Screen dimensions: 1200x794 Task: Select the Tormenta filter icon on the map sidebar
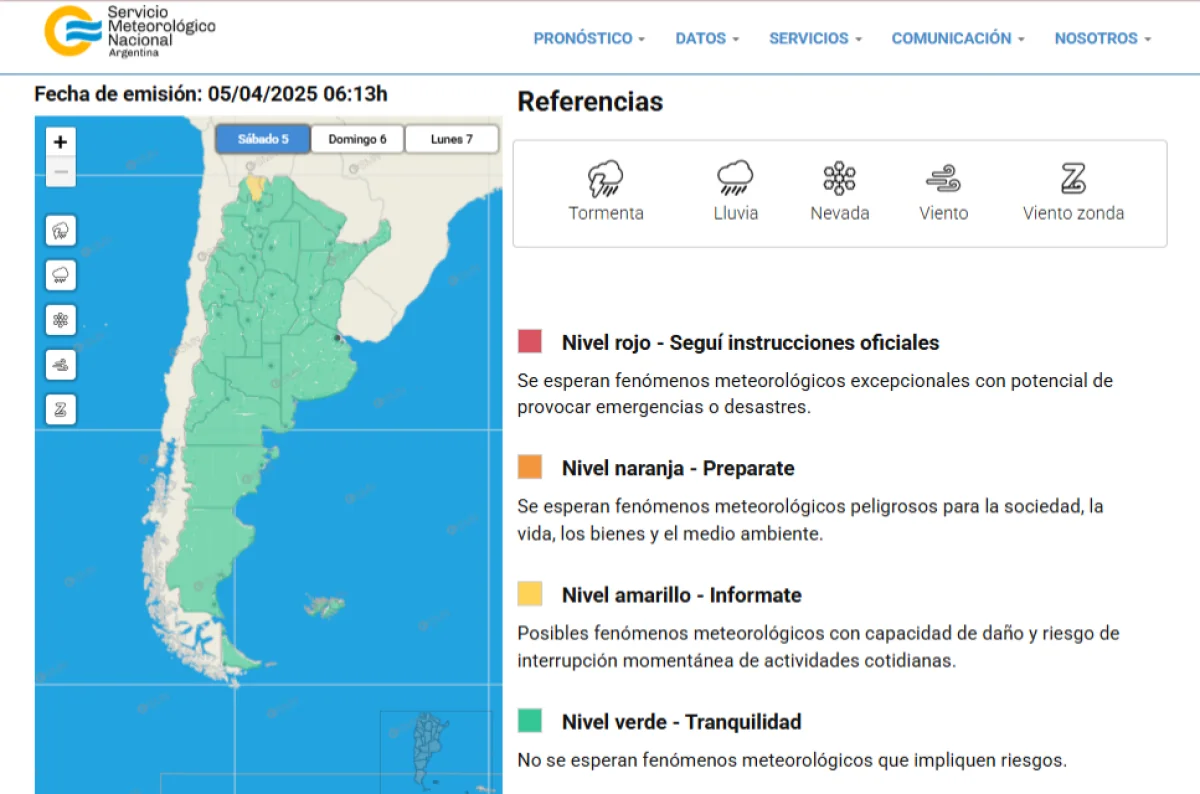(60, 230)
